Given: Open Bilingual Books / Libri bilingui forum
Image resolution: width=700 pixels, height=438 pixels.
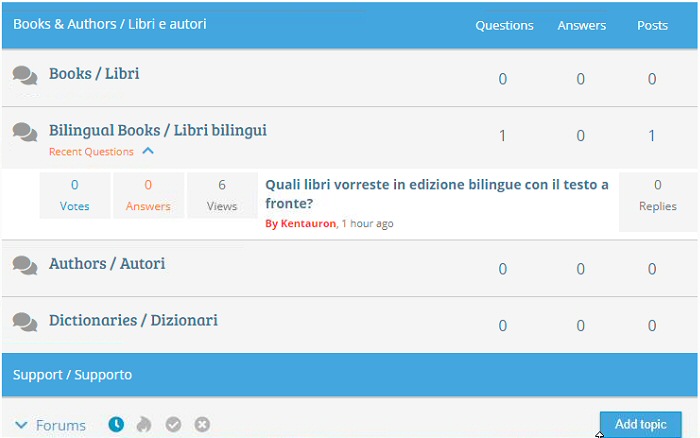Looking at the screenshot, I should point(157,130).
